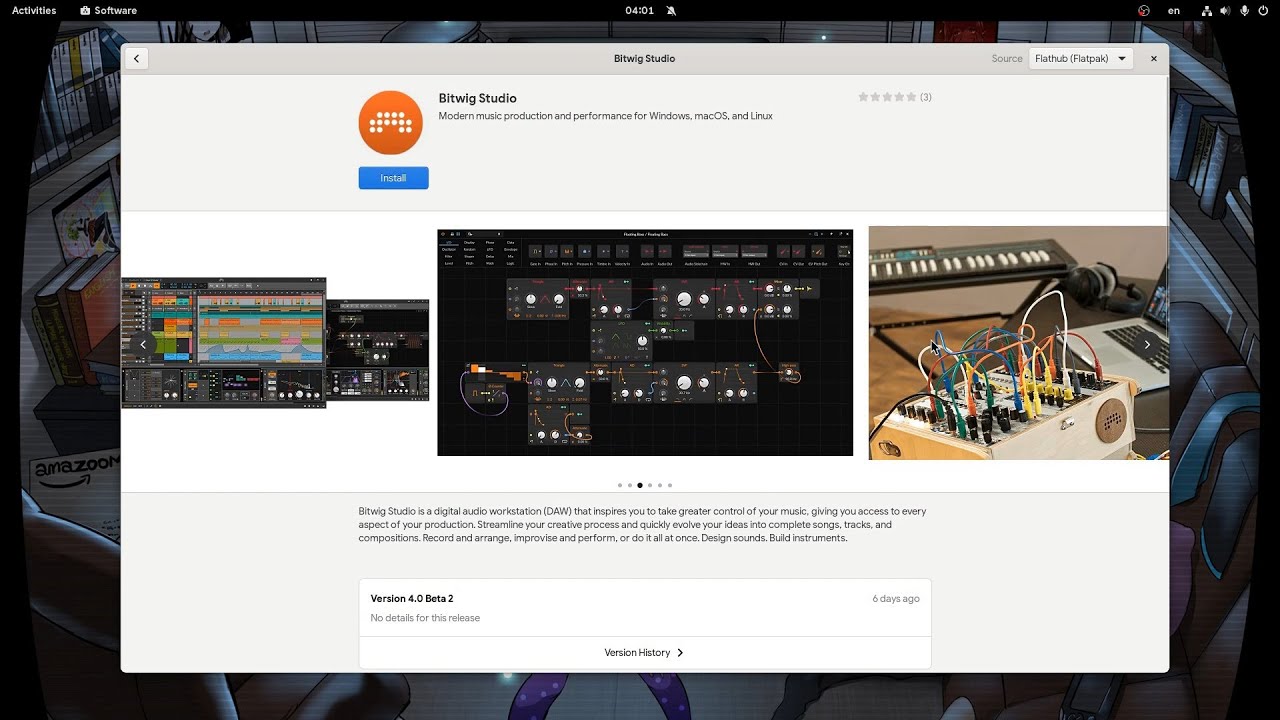The image size is (1280, 720).
Task: Close the Bitwig Studio details window
Action: coord(1153,58)
